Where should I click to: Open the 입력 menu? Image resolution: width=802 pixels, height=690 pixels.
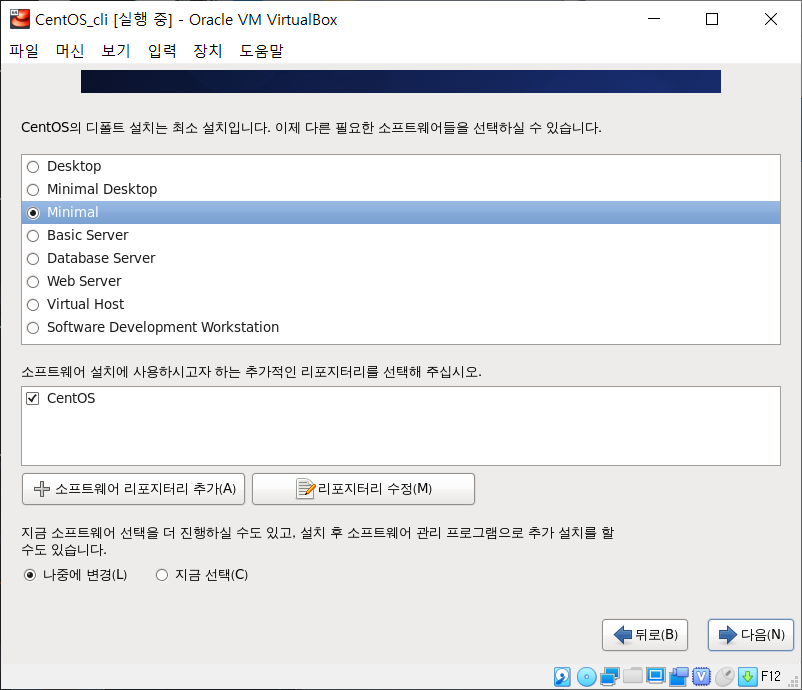162,51
